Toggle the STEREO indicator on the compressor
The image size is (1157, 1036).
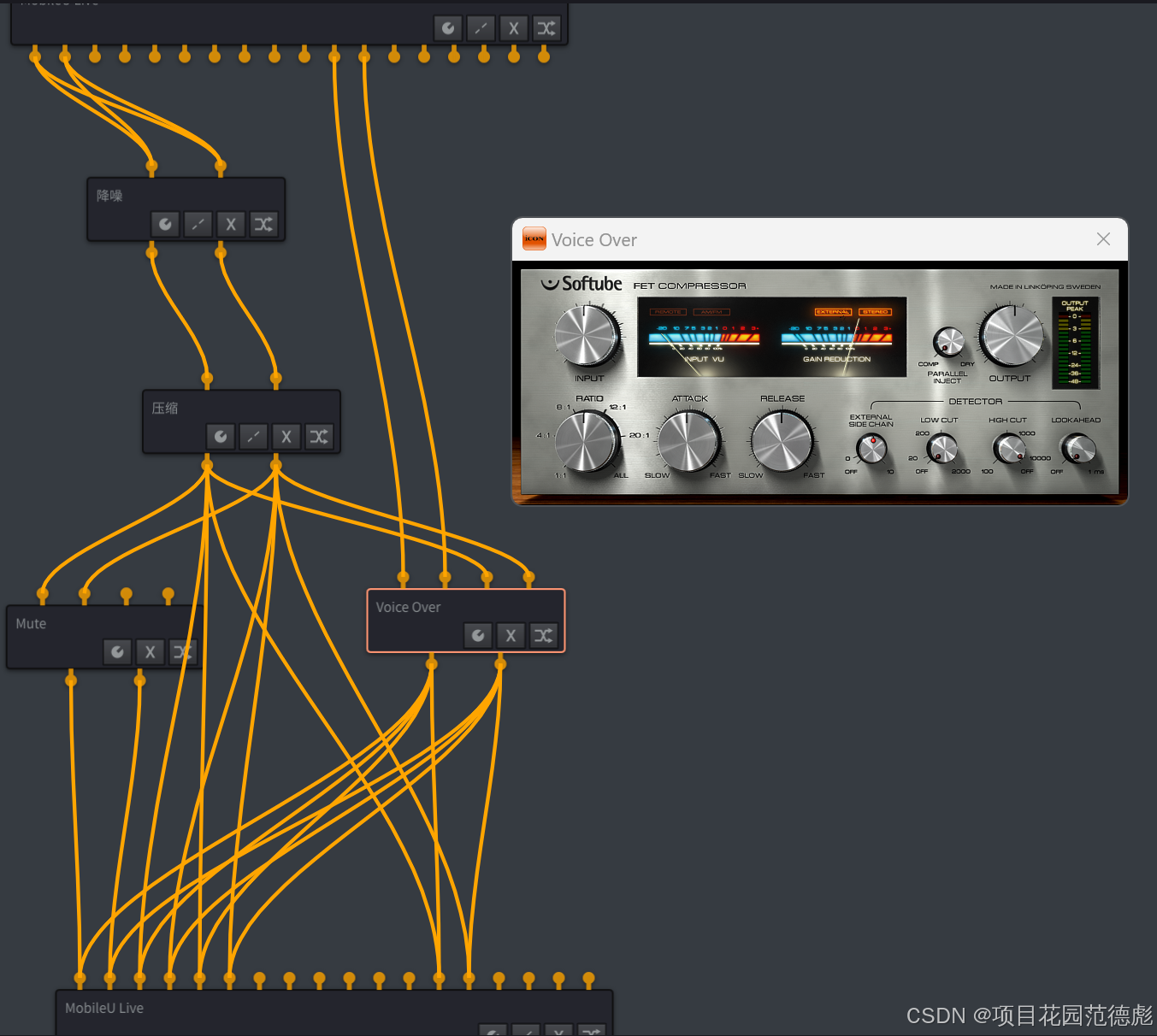pos(875,312)
